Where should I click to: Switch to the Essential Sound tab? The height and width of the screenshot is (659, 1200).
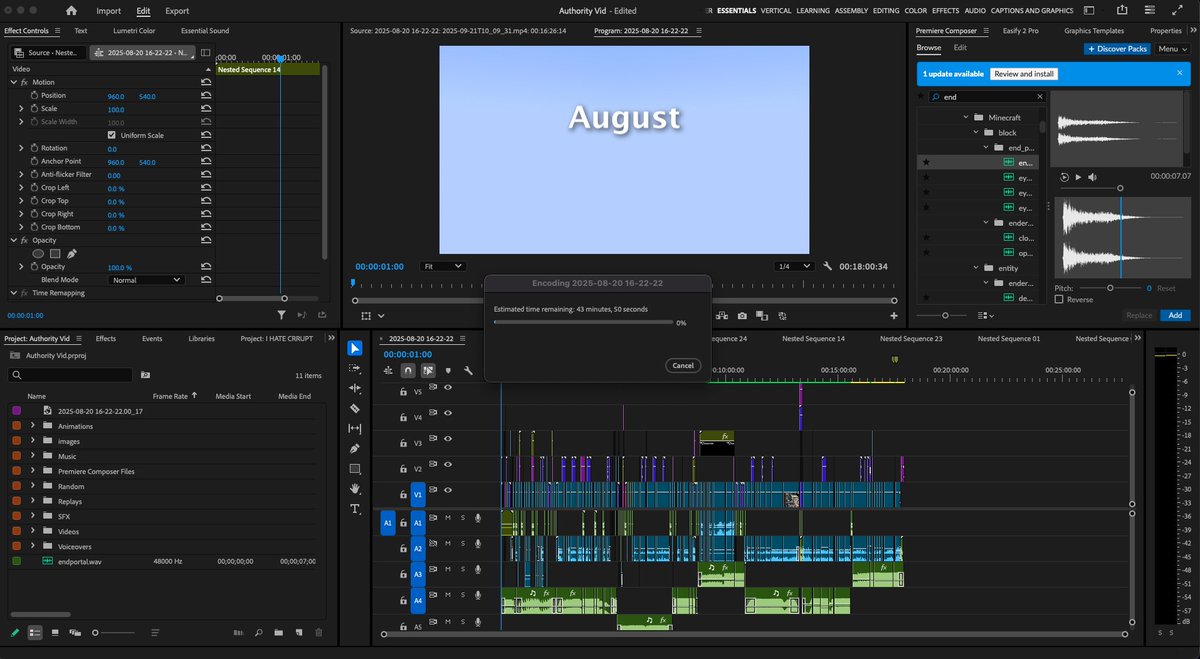[x=204, y=31]
